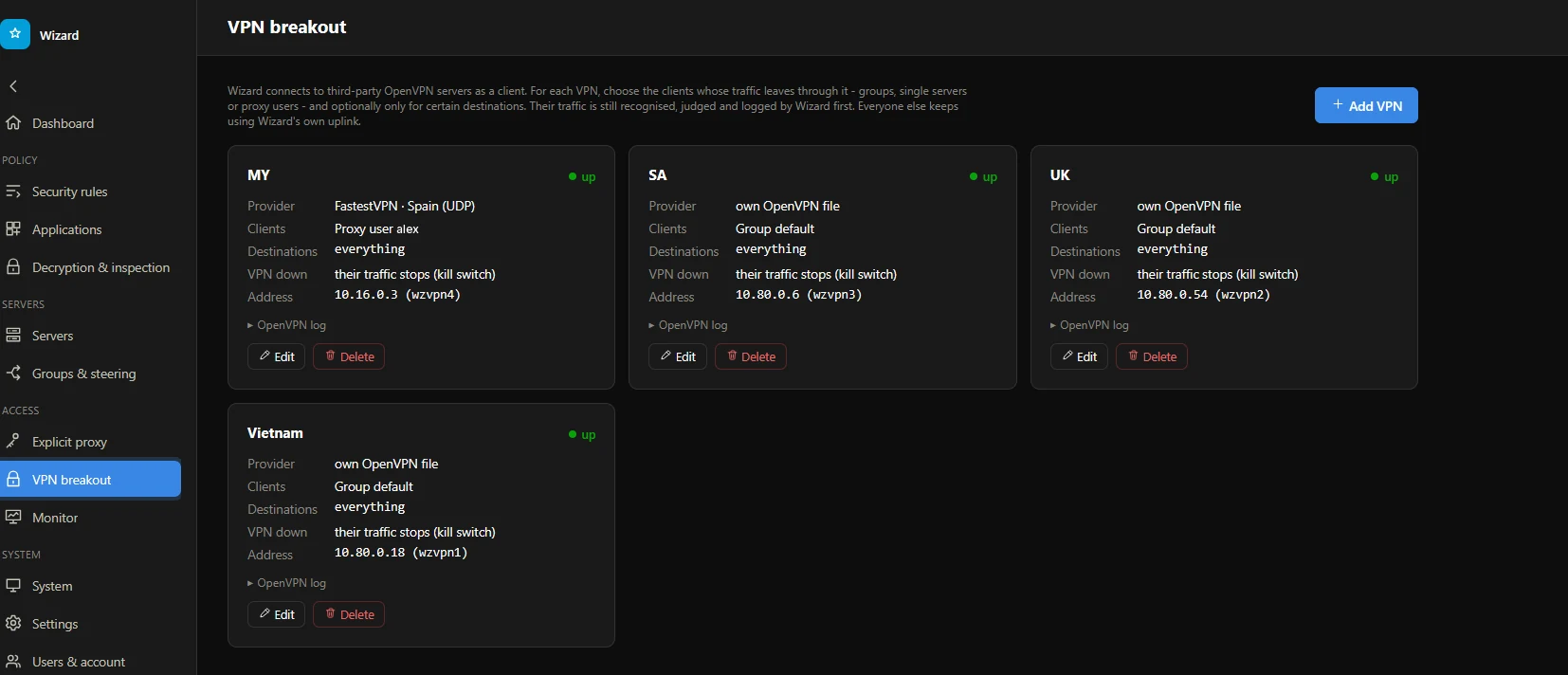Screen dimensions: 1568x675
Task: Select address text 10.16.0.3 (wzvpn4)
Action: 397,295
